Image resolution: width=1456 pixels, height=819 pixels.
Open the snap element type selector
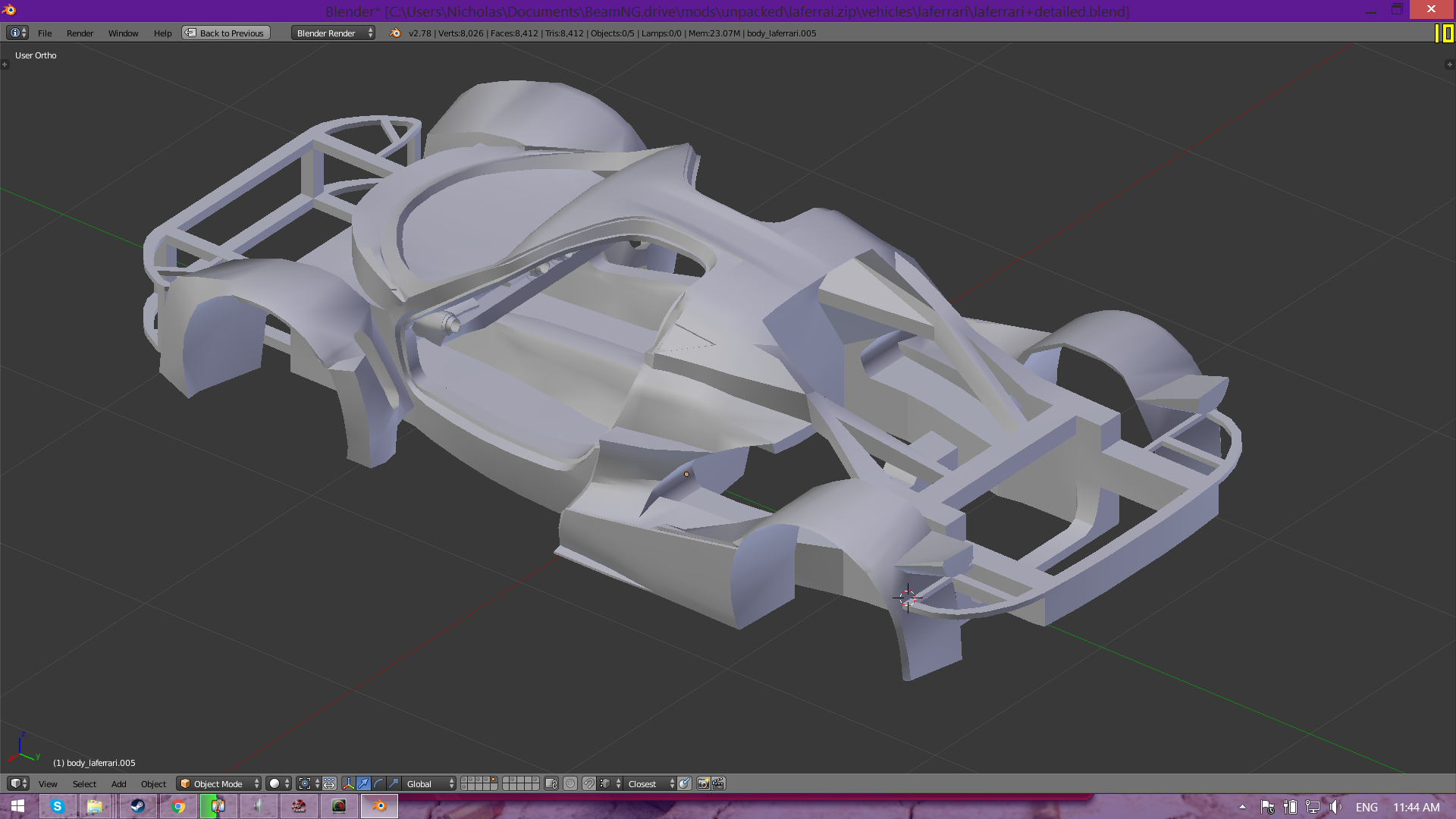[x=610, y=784]
